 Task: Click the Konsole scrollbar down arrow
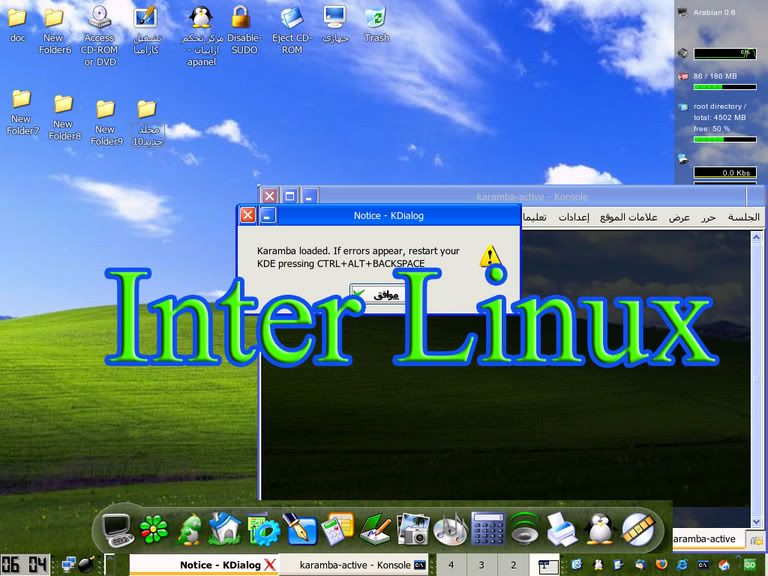click(x=756, y=522)
